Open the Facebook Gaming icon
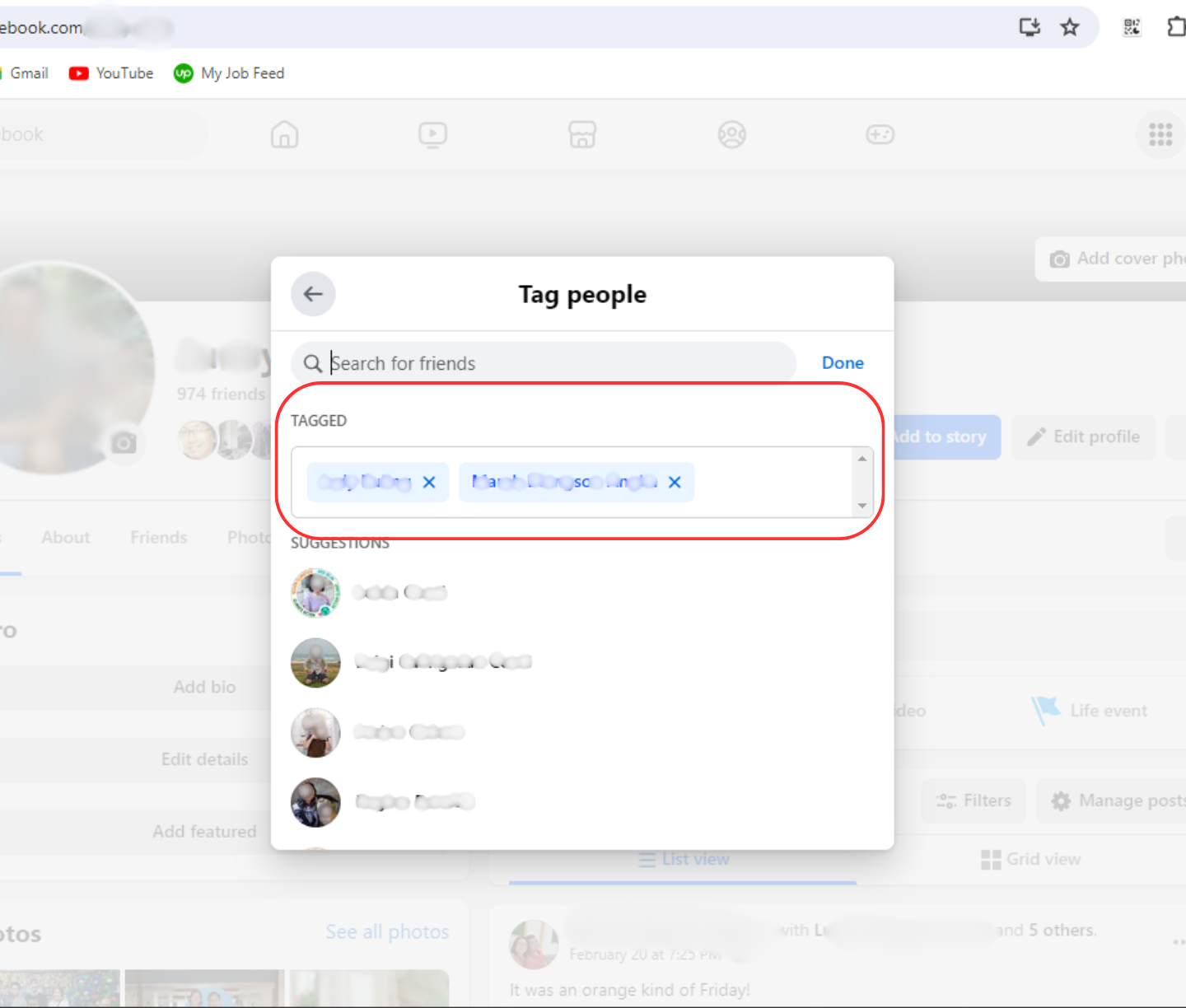Viewport: 1186px width, 1008px height. click(880, 134)
